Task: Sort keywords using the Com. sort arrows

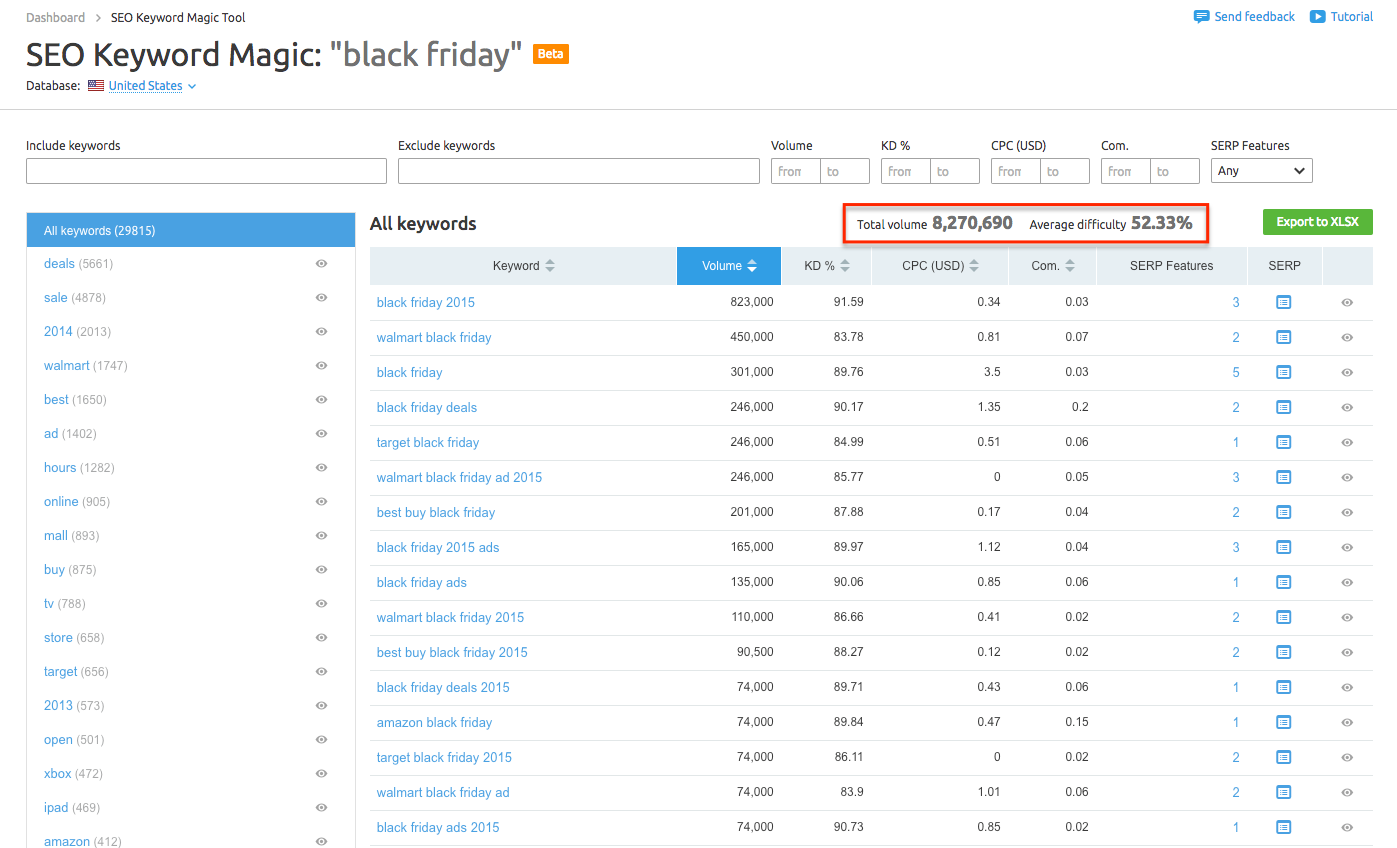Action: [x=1072, y=265]
